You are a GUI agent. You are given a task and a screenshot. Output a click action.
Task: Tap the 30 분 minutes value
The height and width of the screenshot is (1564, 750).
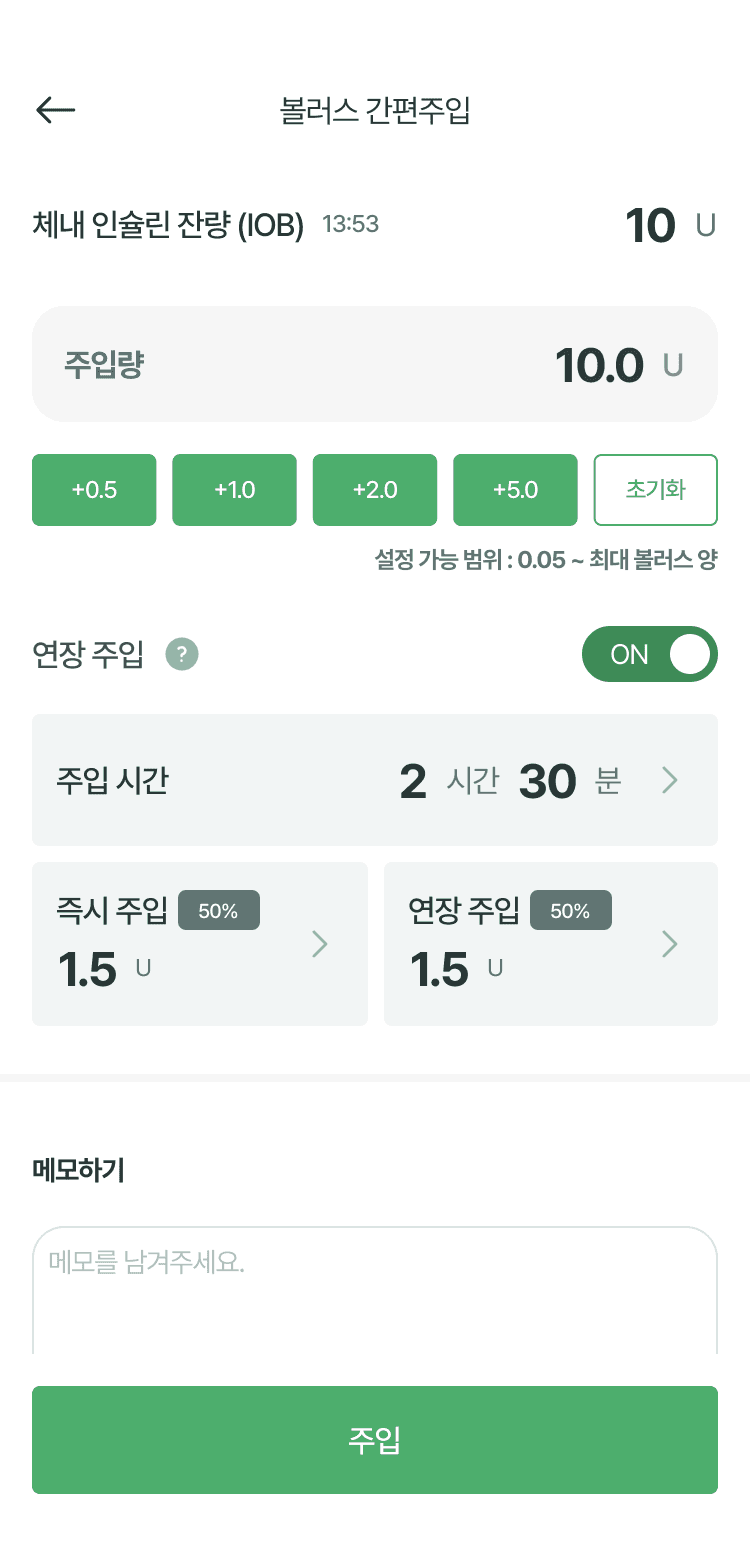(x=548, y=781)
